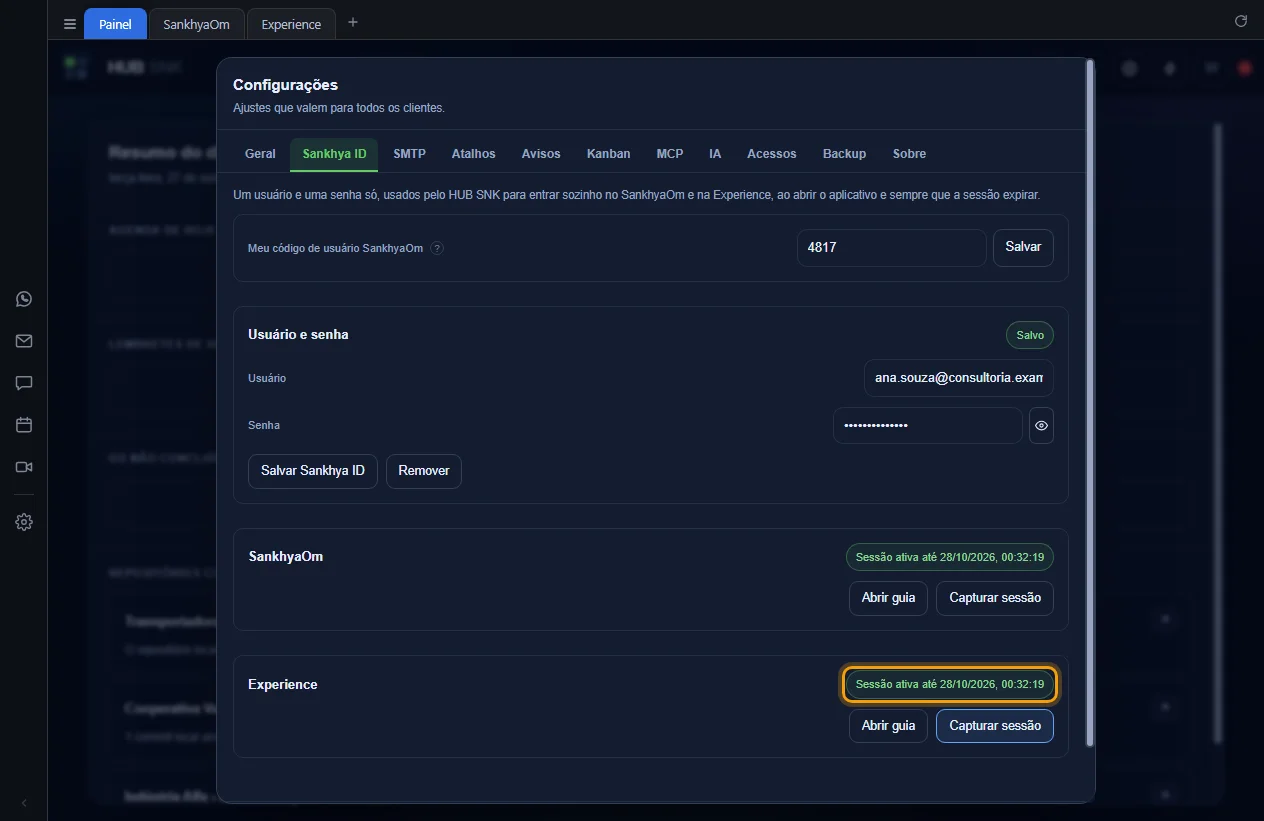Screen dimensions: 1264x821
Task: Open the calendar sidebar icon
Action: [24, 425]
